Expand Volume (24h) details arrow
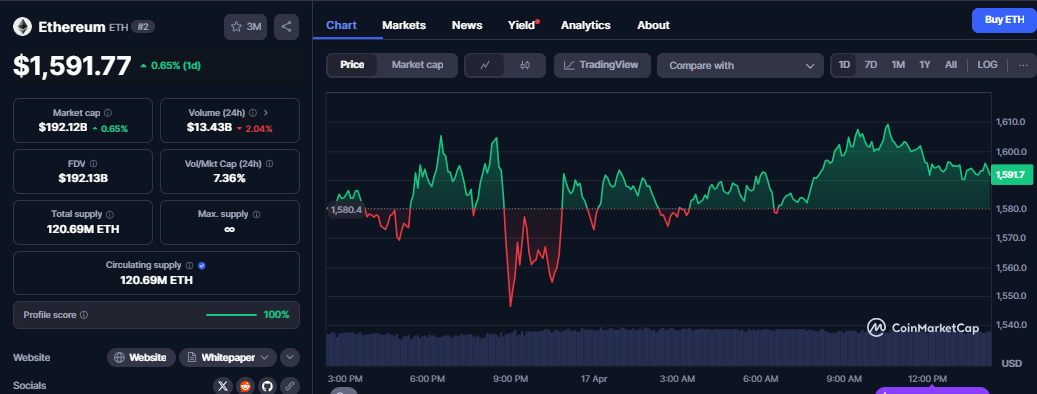Screen dimensions: 1037x394 (x=266, y=113)
